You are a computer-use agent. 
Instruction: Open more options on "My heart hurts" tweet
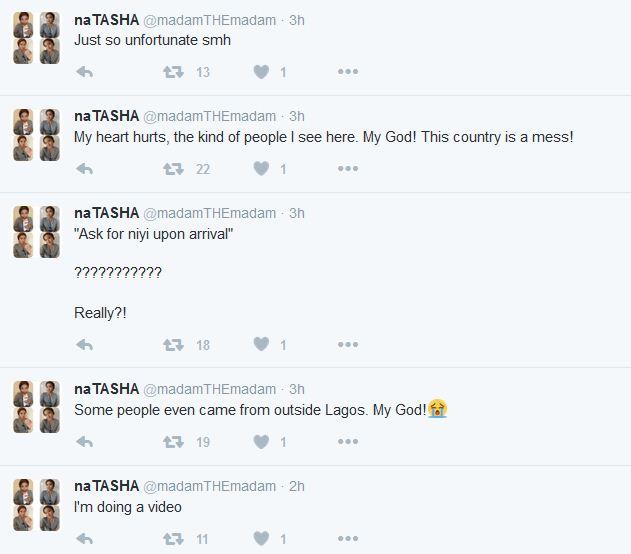tap(347, 169)
